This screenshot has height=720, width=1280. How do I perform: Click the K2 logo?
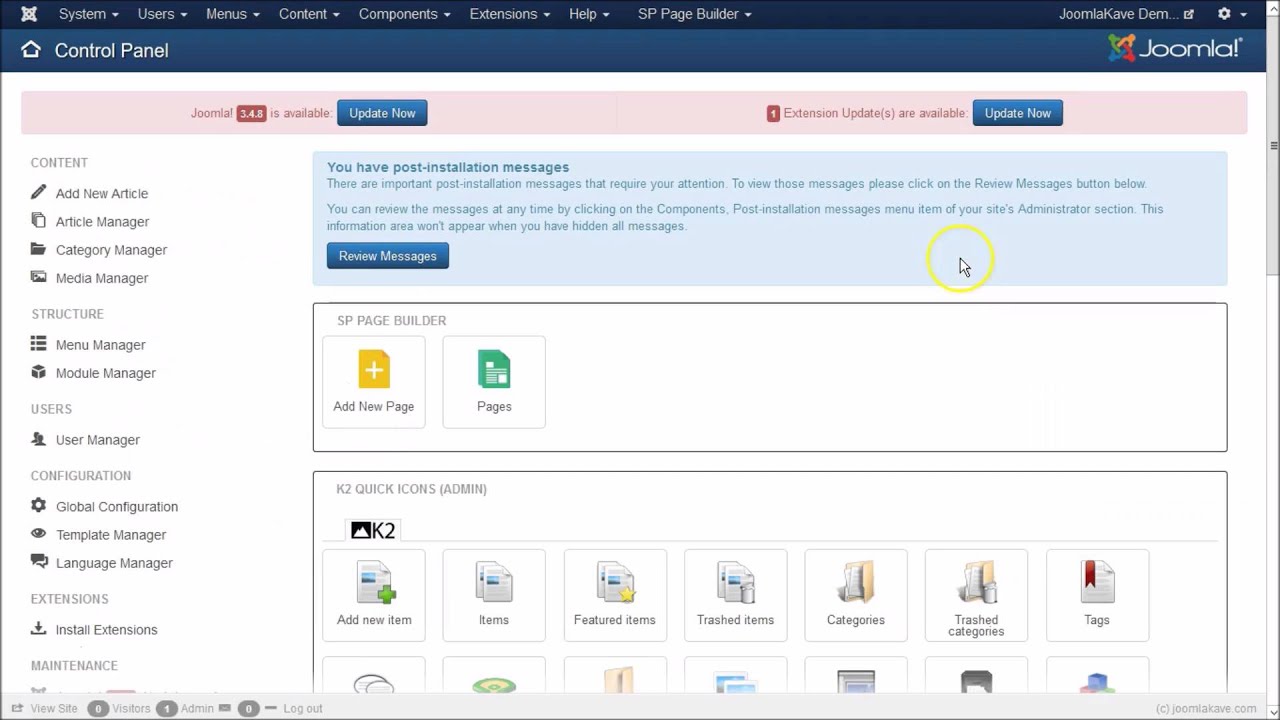(373, 530)
